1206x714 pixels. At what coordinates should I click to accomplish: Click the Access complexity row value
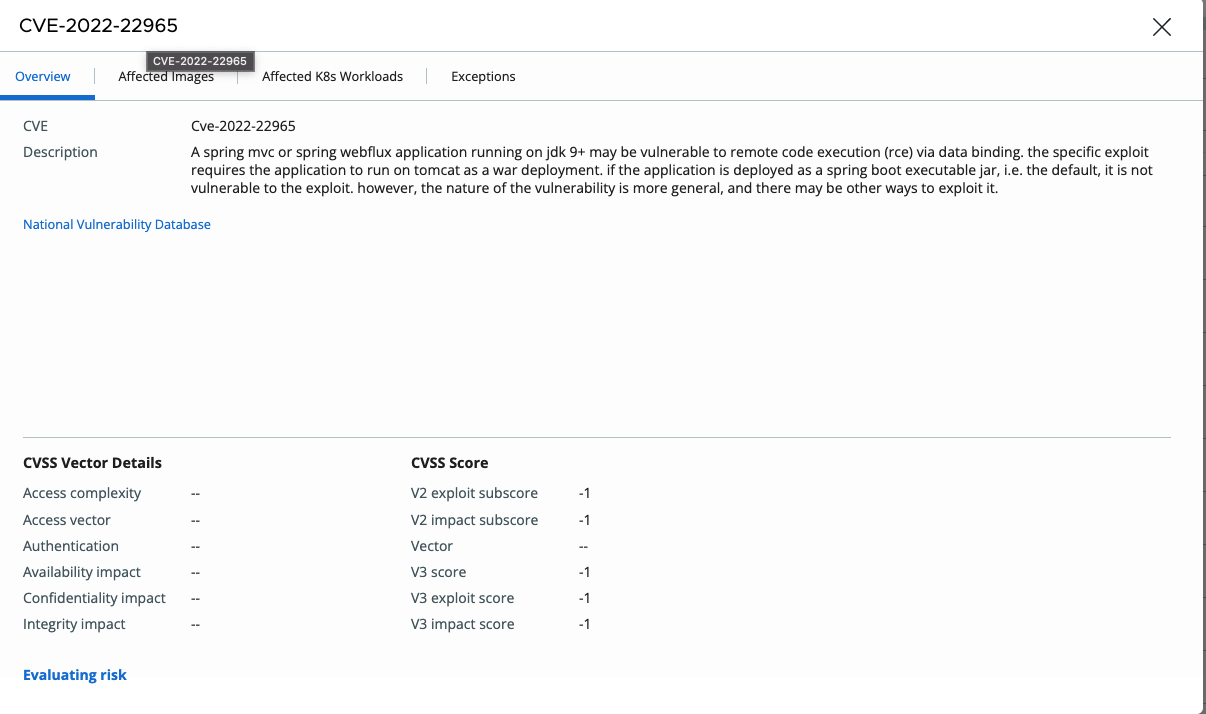(194, 493)
